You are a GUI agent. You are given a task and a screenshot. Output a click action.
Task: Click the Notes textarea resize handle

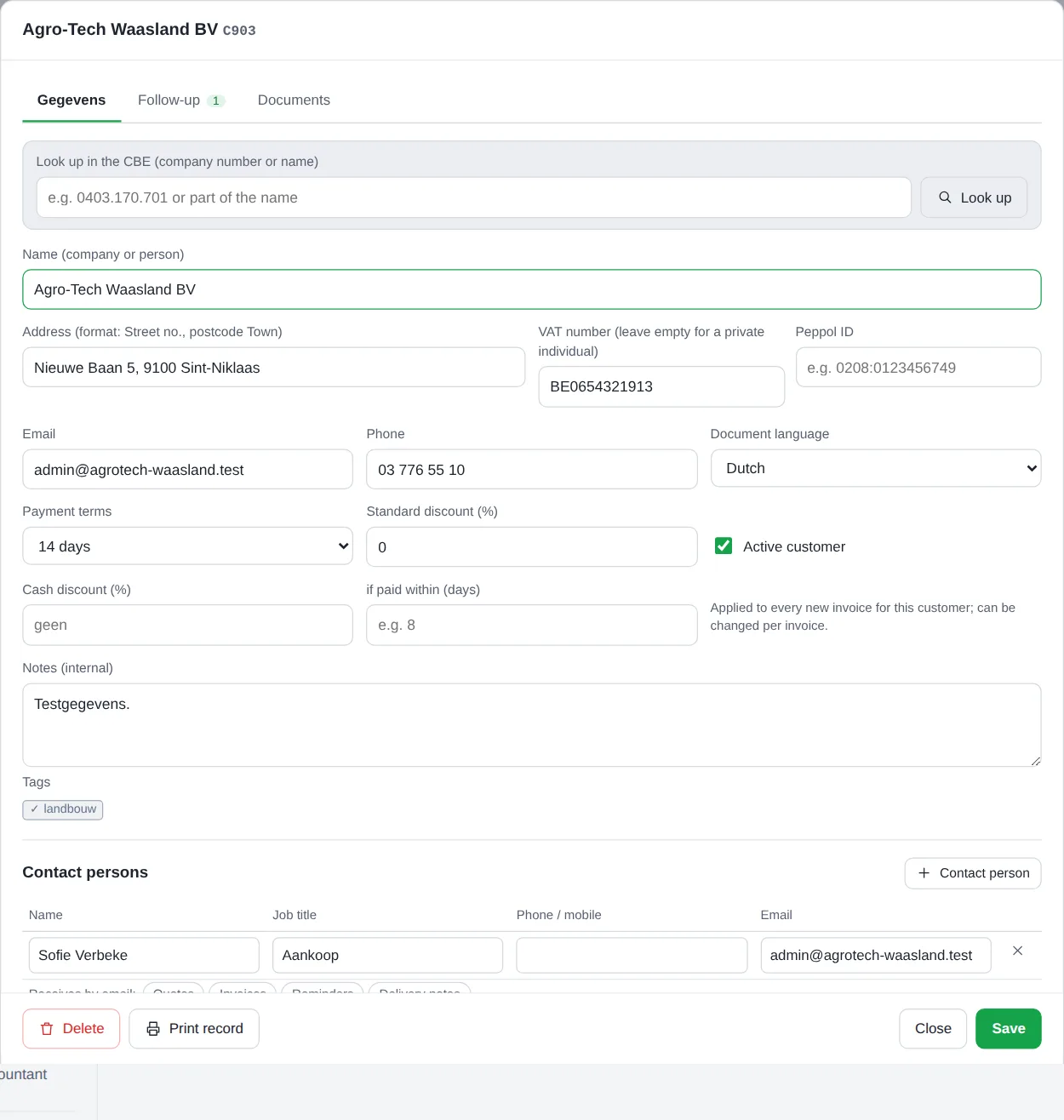click(x=1035, y=761)
